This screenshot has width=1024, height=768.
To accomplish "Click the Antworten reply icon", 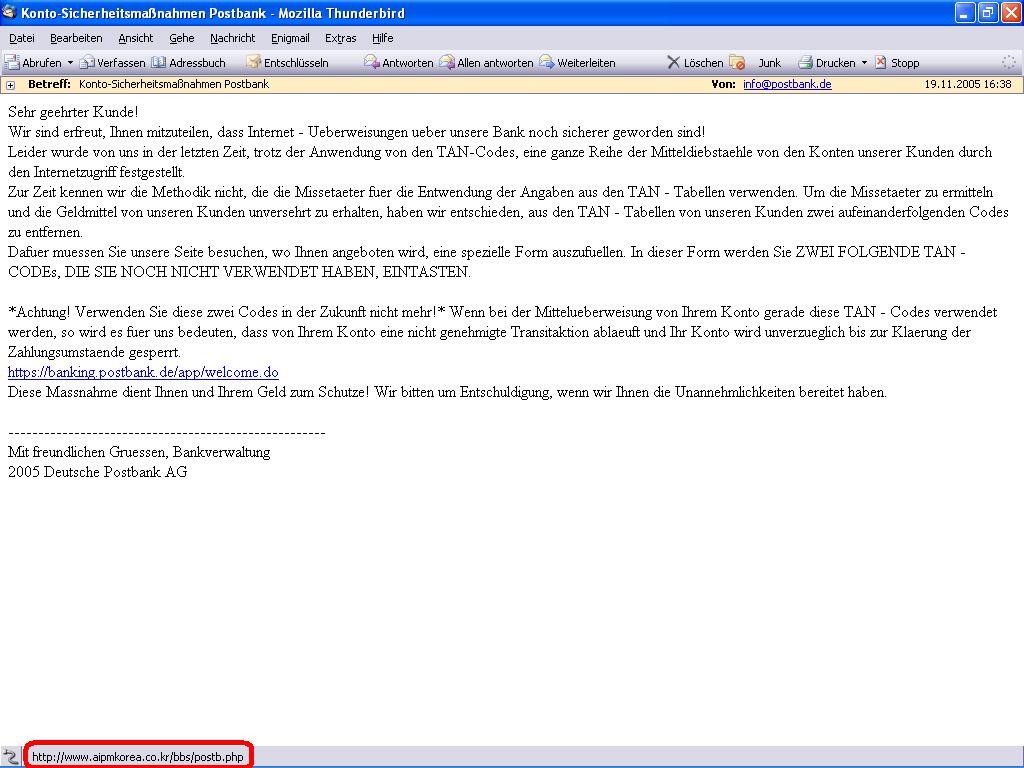I will tap(372, 63).
